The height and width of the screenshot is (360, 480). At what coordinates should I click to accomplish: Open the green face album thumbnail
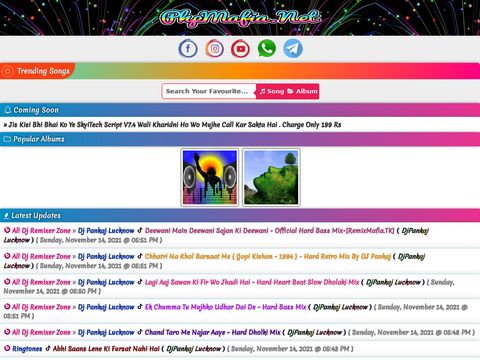pyautogui.click(x=271, y=177)
